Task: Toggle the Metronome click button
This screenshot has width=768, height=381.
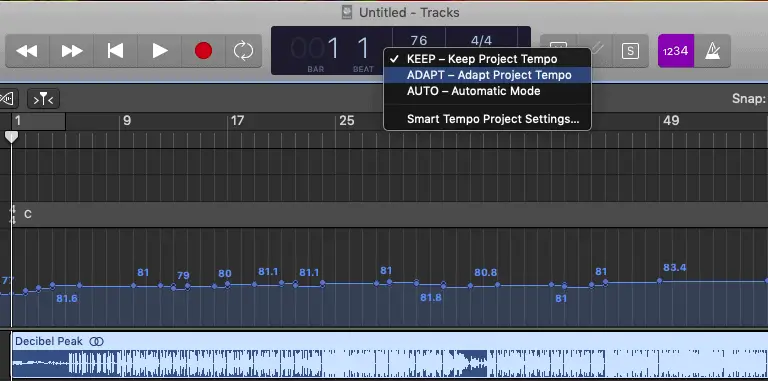Action: click(x=712, y=51)
